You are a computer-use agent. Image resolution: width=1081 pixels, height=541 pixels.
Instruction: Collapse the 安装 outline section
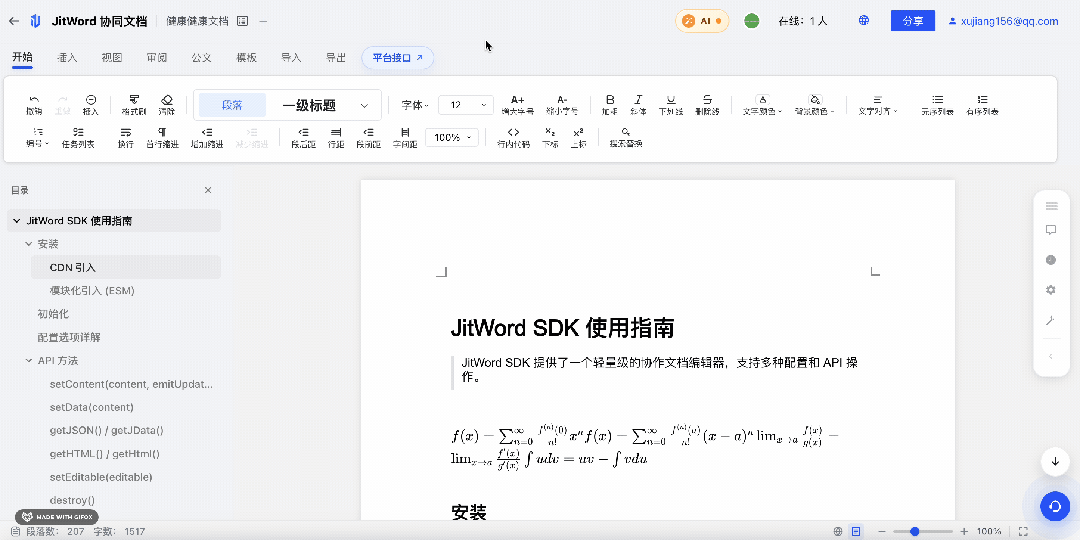click(x=29, y=244)
